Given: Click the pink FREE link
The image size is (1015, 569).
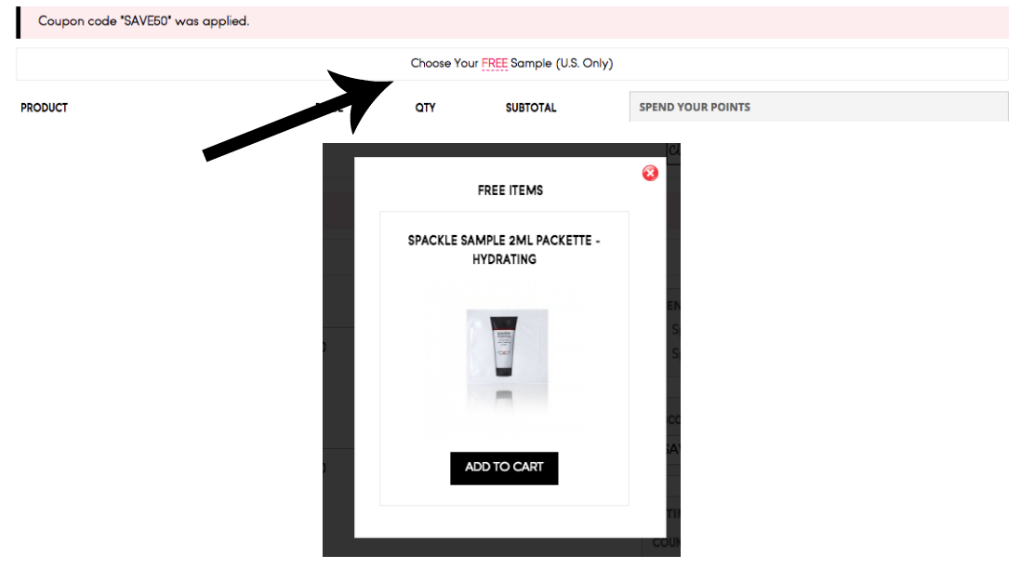Looking at the screenshot, I should 495,63.
